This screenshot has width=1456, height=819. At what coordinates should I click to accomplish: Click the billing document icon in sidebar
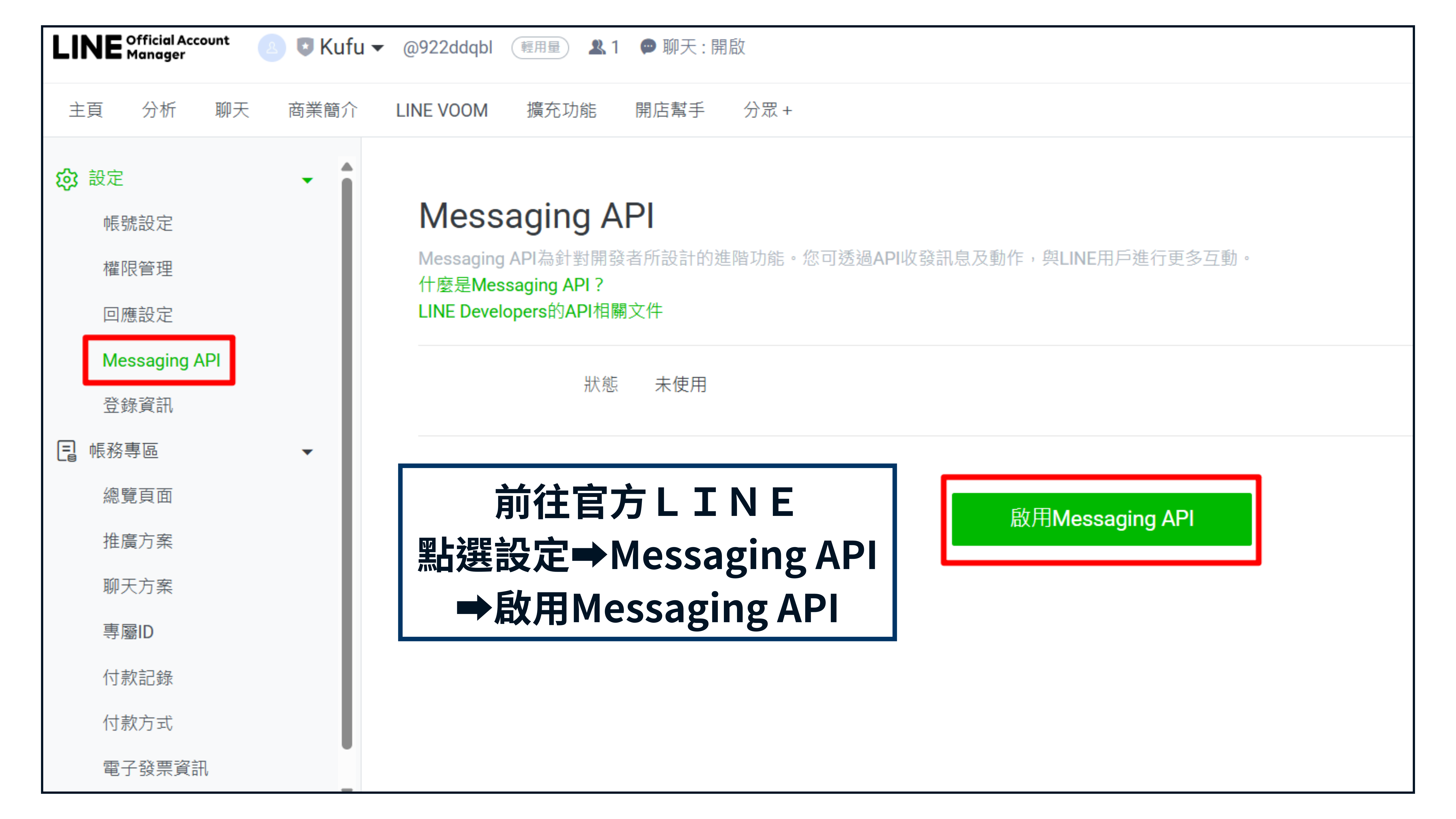pos(67,451)
